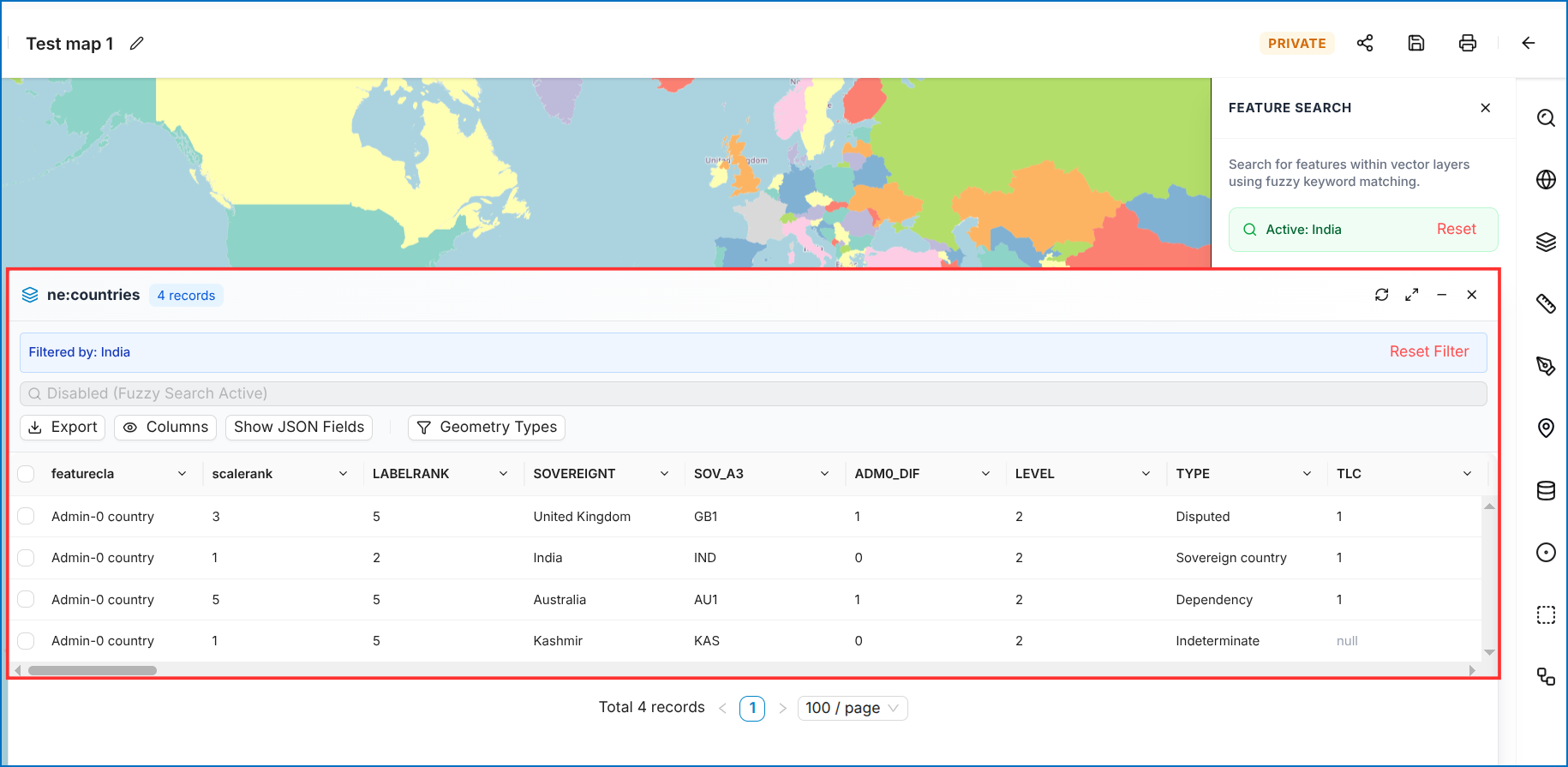
Task: Close the Feature Search panel
Action: [1486, 108]
